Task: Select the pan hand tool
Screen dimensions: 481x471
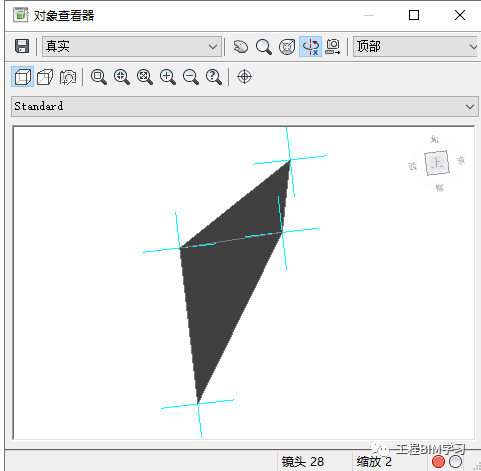Action: coord(241,46)
